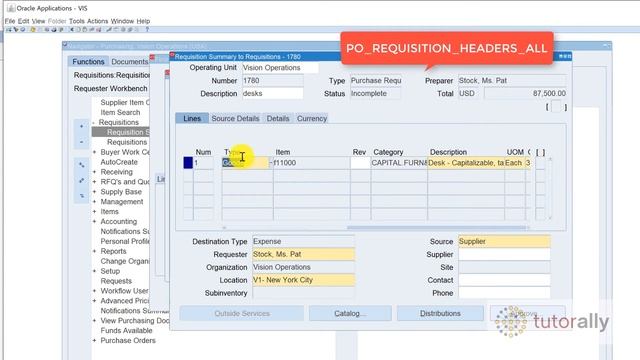Open the Edit menu

tap(24, 21)
